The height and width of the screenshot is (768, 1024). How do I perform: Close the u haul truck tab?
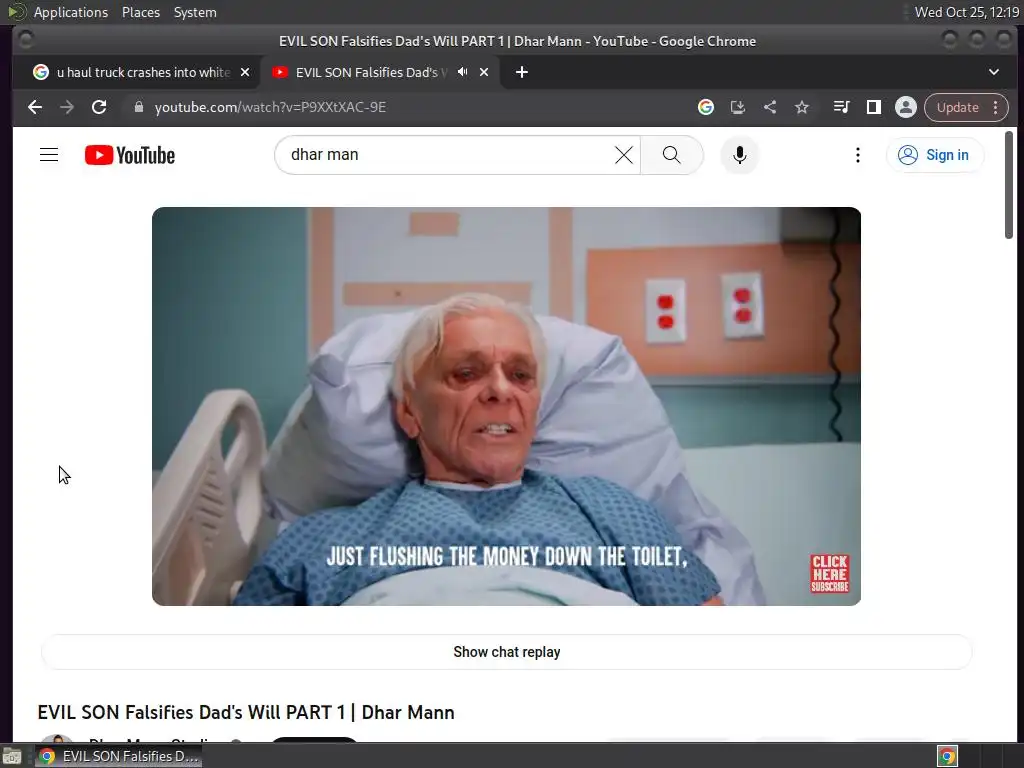[245, 72]
